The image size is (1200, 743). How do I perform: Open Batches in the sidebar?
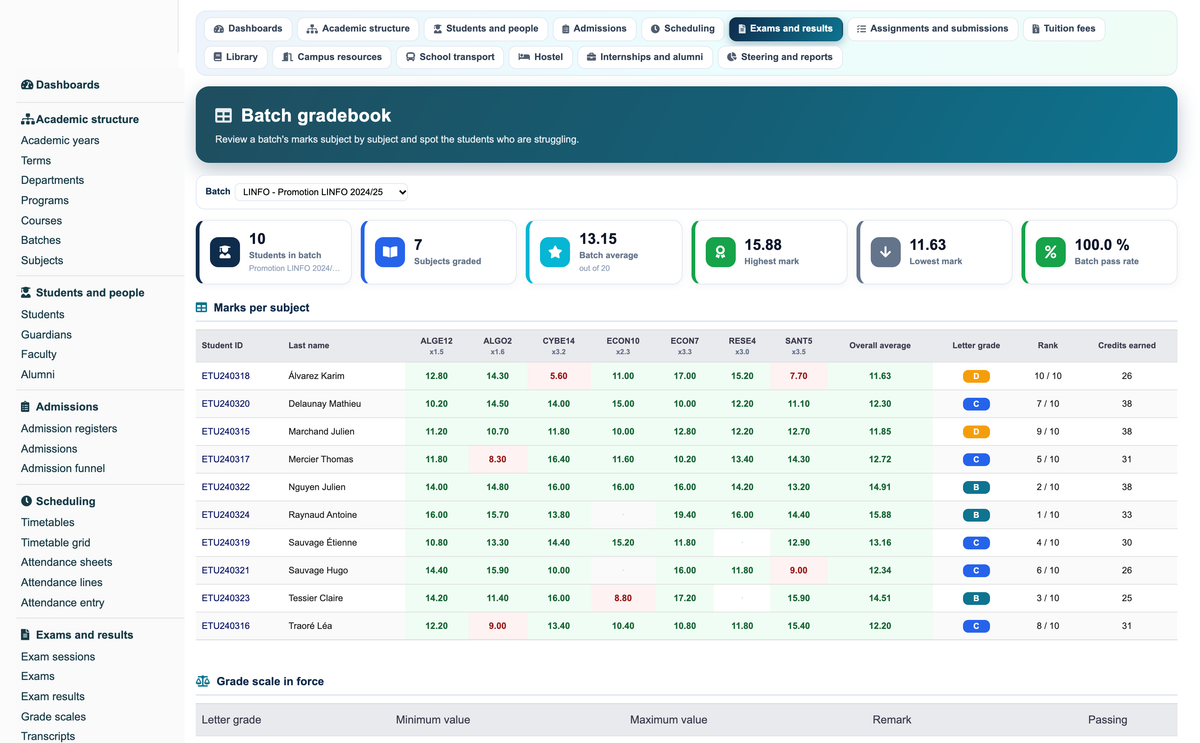41,241
